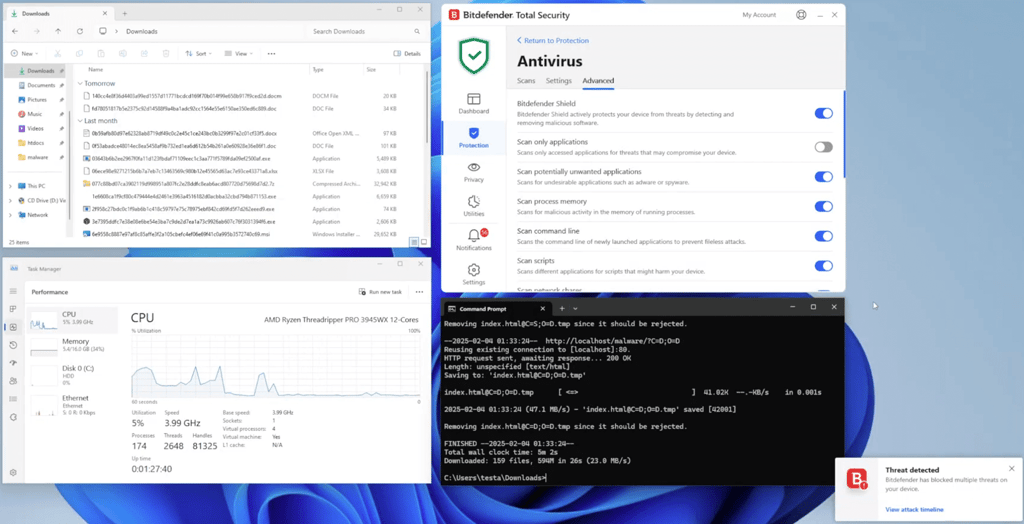The width and height of the screenshot is (1024, 524).
Task: Open Bitdefender Utilities section
Action: coord(473,206)
